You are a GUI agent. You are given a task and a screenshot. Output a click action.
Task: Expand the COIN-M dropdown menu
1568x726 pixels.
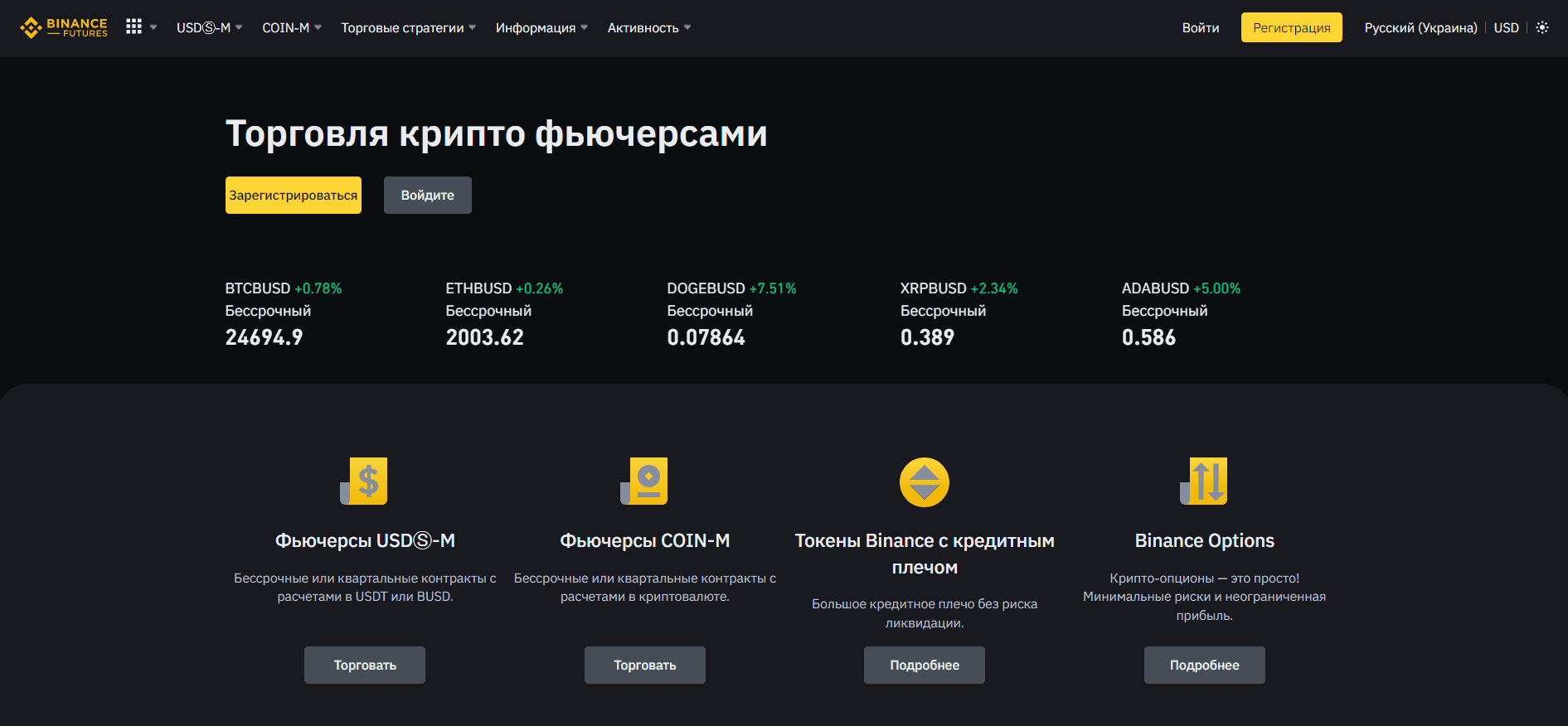(x=292, y=27)
